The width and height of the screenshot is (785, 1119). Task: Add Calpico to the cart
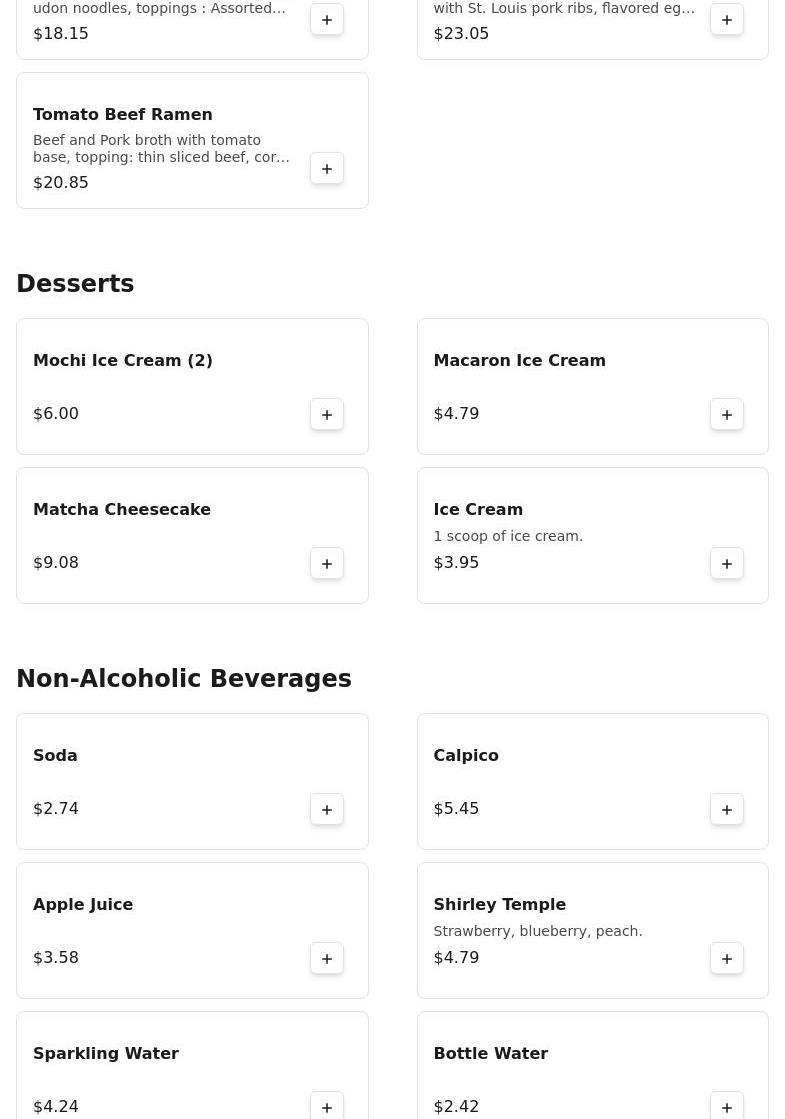(727, 810)
